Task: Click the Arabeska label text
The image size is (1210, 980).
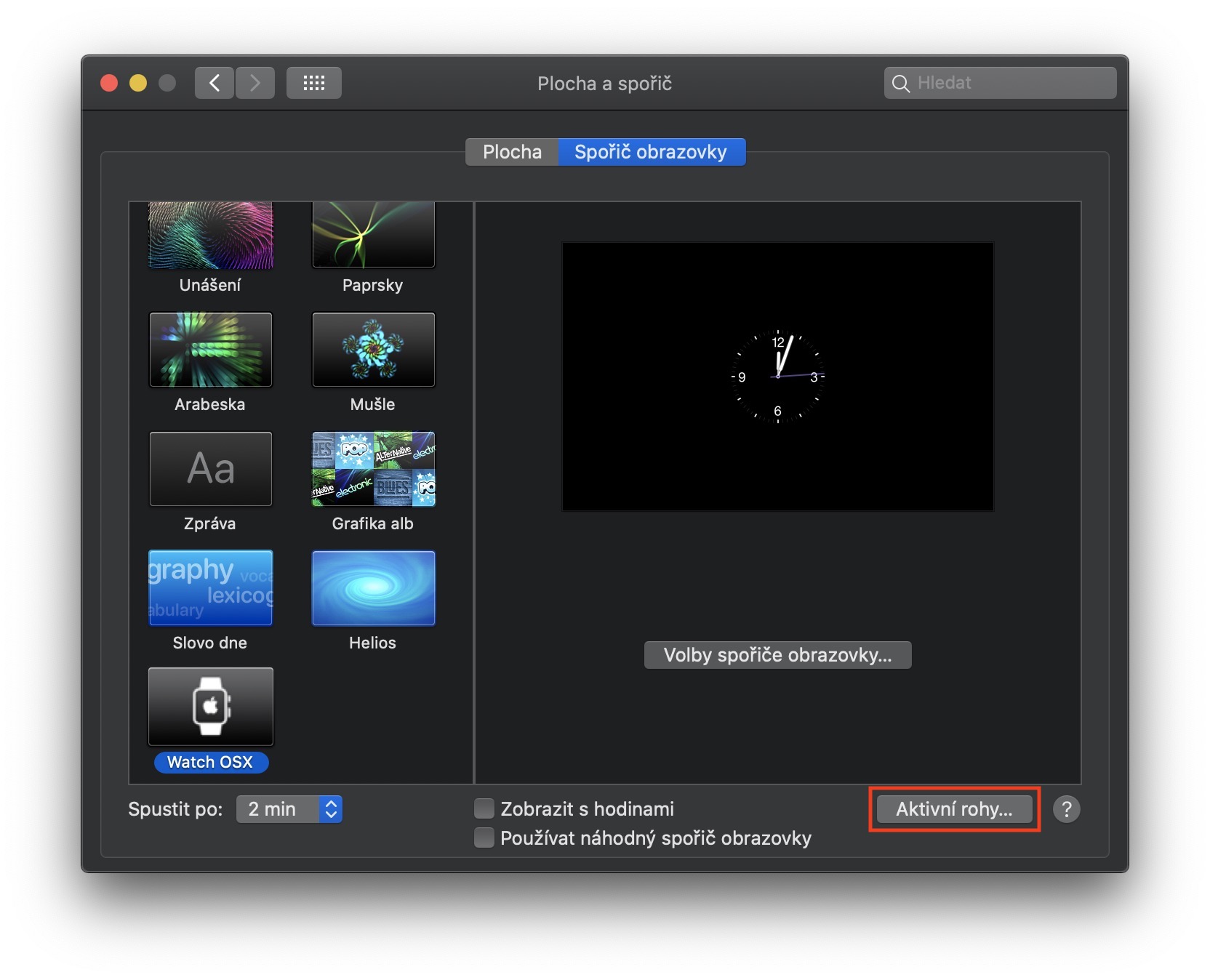Action: tap(210, 404)
